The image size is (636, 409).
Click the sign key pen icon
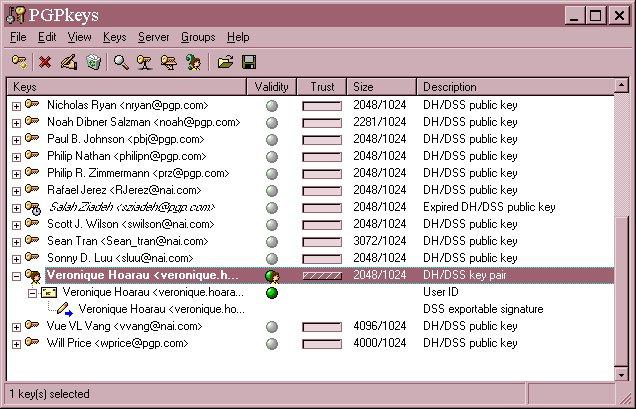coord(68,62)
